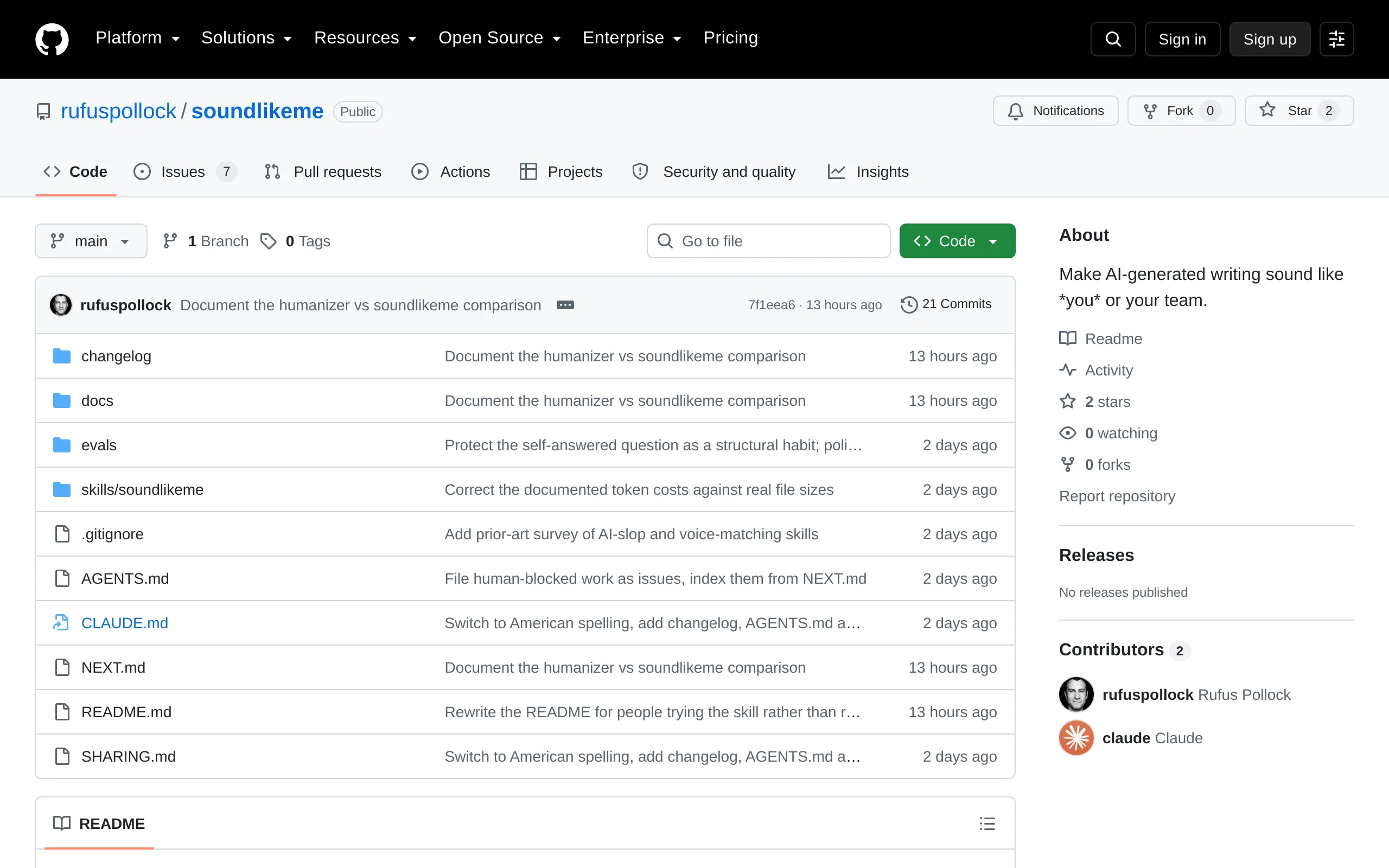The height and width of the screenshot is (868, 1389).
Task: Open the CLAUDE.md file
Action: click(x=125, y=623)
